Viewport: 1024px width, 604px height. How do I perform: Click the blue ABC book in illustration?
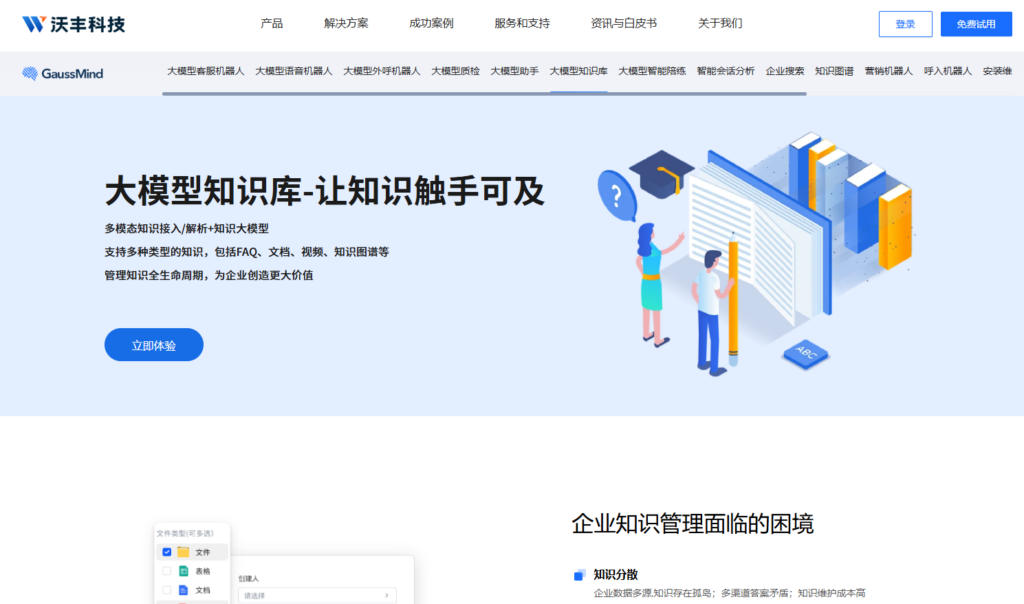(x=805, y=355)
